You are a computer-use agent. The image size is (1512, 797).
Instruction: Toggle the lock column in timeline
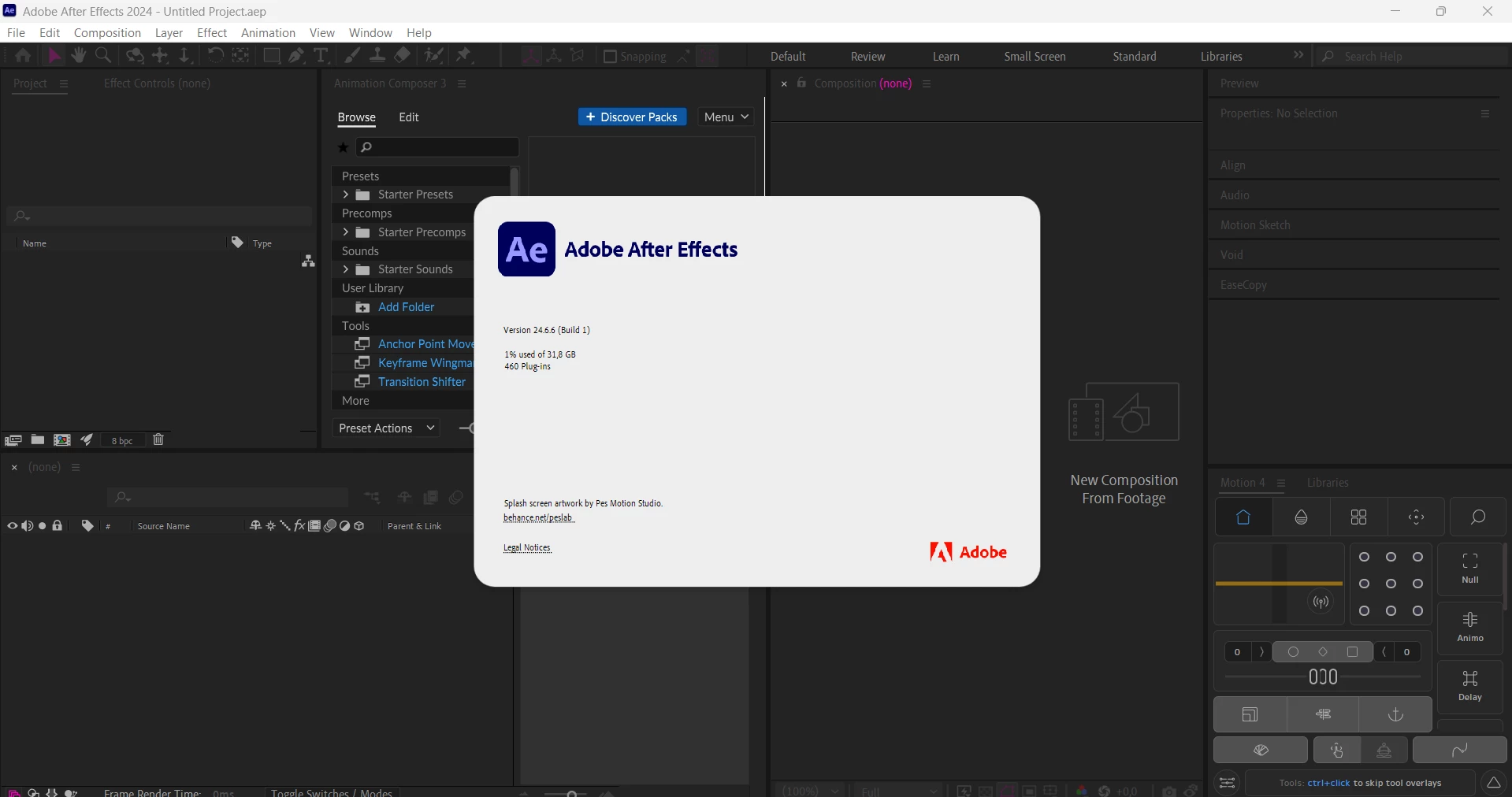pos(58,525)
